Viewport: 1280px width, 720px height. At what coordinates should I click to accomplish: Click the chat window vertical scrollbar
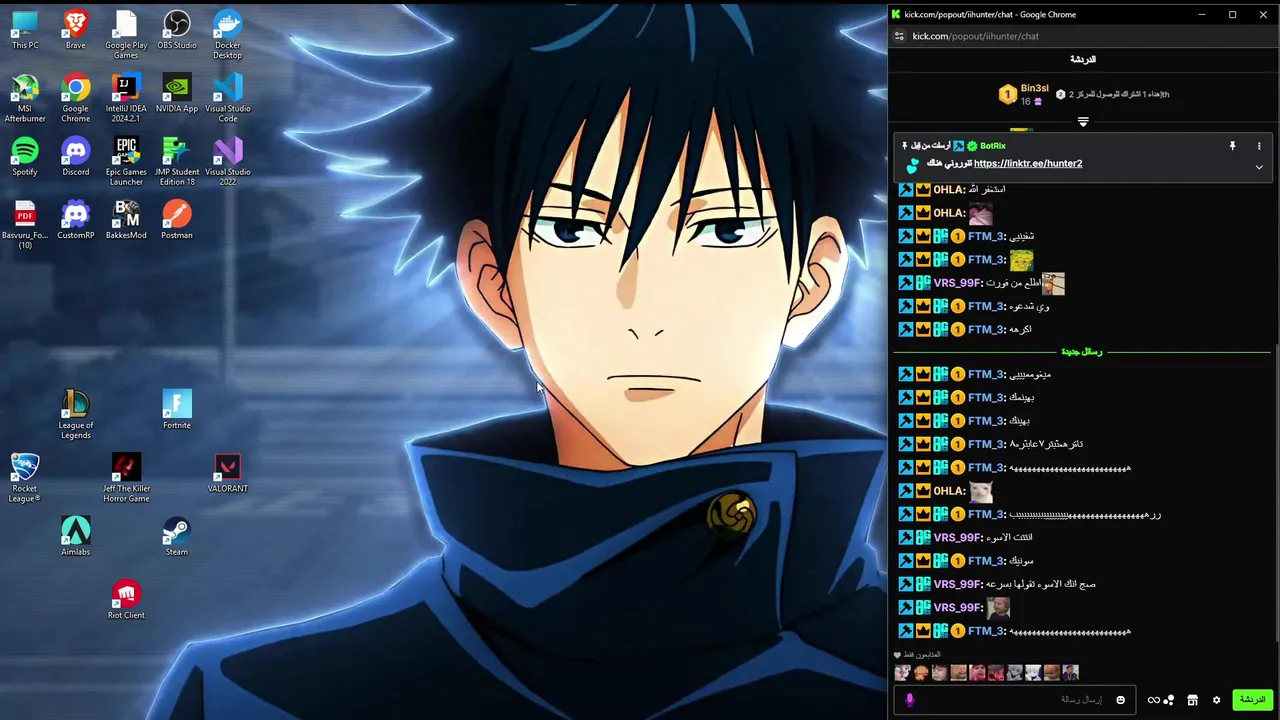[x=1275, y=490]
